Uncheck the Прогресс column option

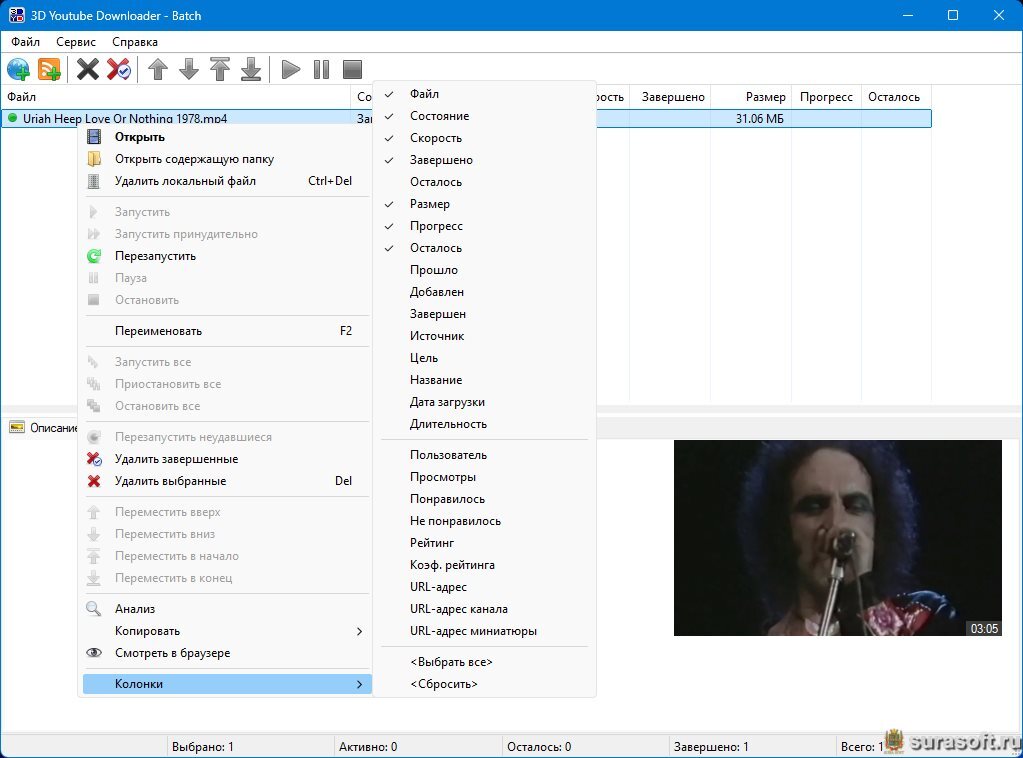(484, 226)
